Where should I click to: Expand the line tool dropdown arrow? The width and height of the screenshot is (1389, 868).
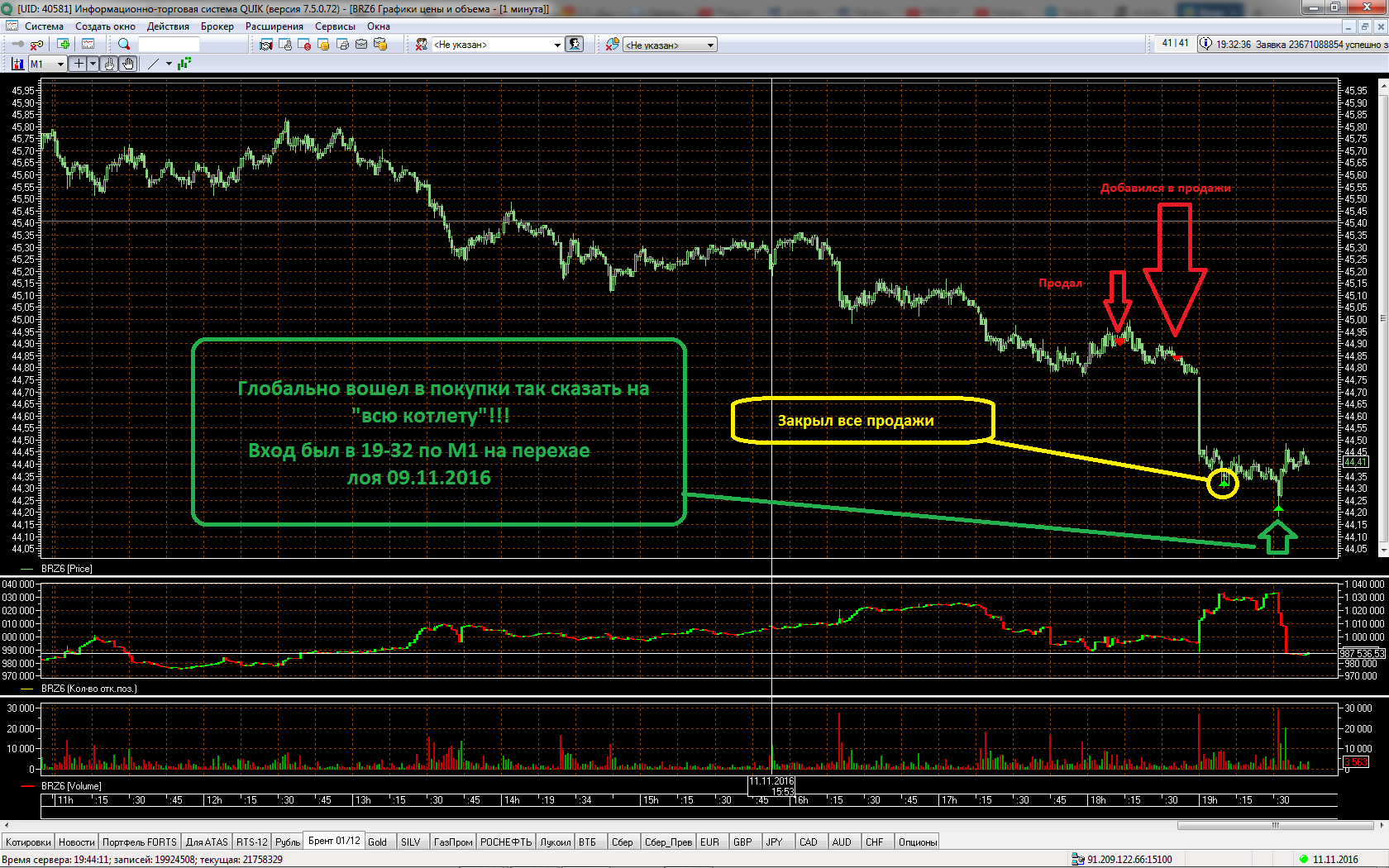tap(169, 64)
